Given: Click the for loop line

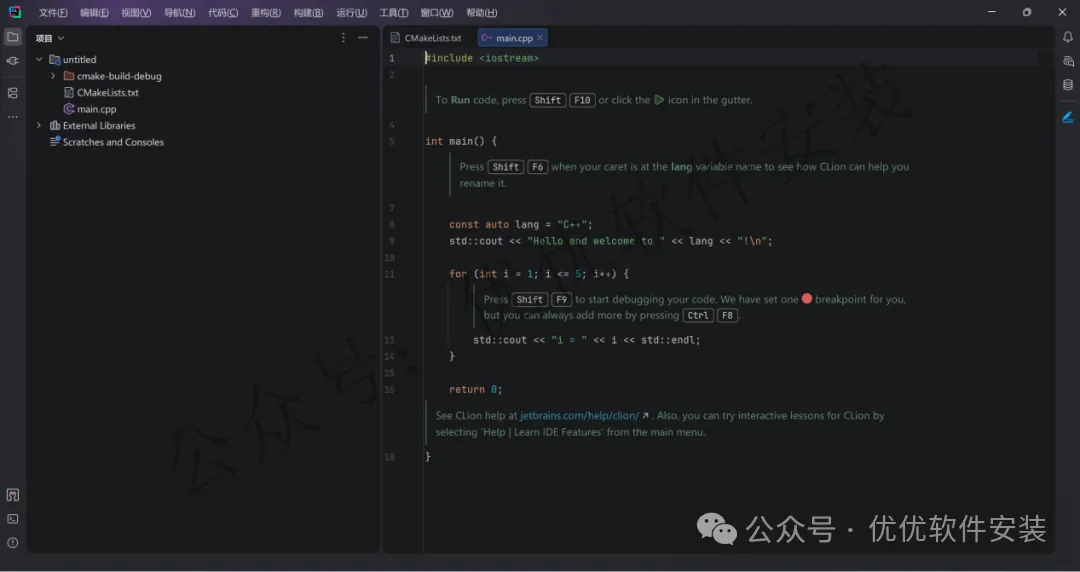Looking at the screenshot, I should 539,274.
